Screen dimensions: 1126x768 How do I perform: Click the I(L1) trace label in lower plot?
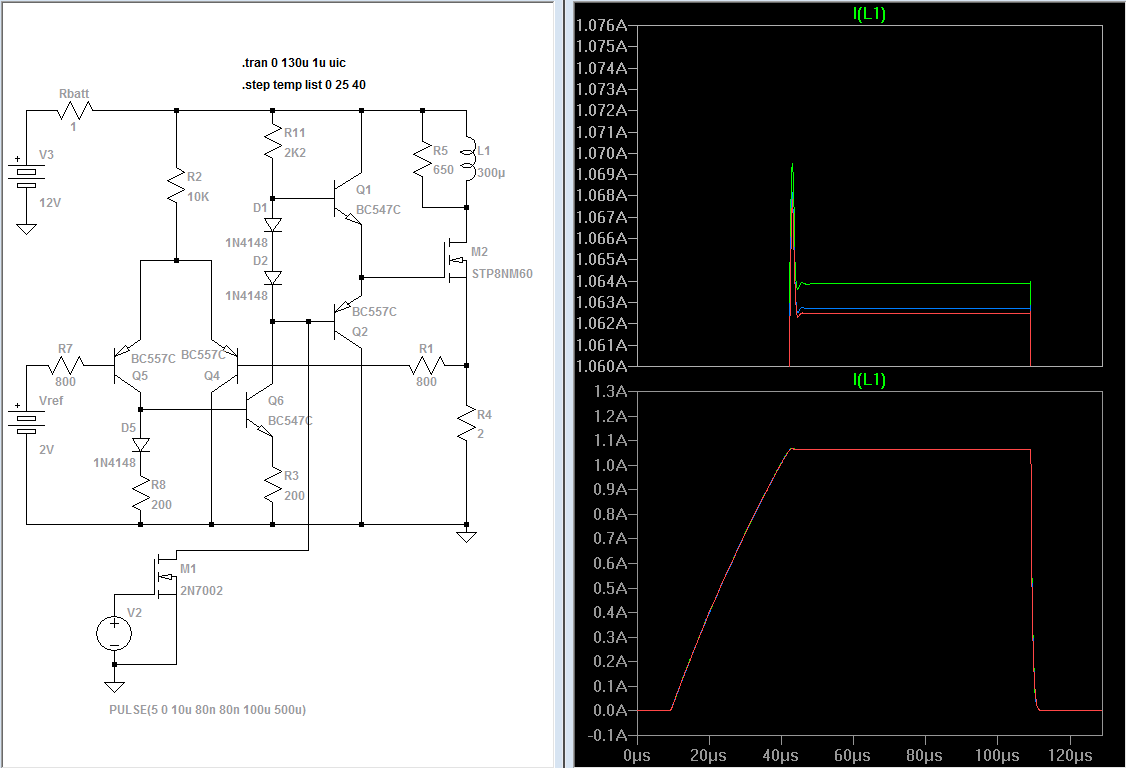click(x=869, y=380)
